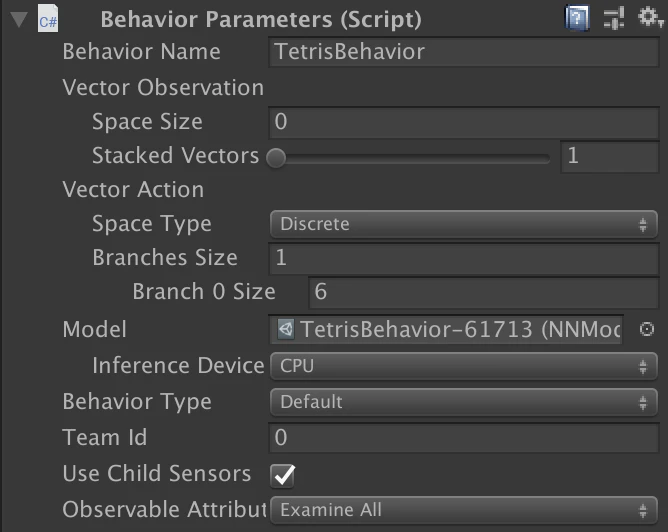Click the Branch 0 Size field
Viewport: 668px width, 532px height.
click(x=483, y=292)
